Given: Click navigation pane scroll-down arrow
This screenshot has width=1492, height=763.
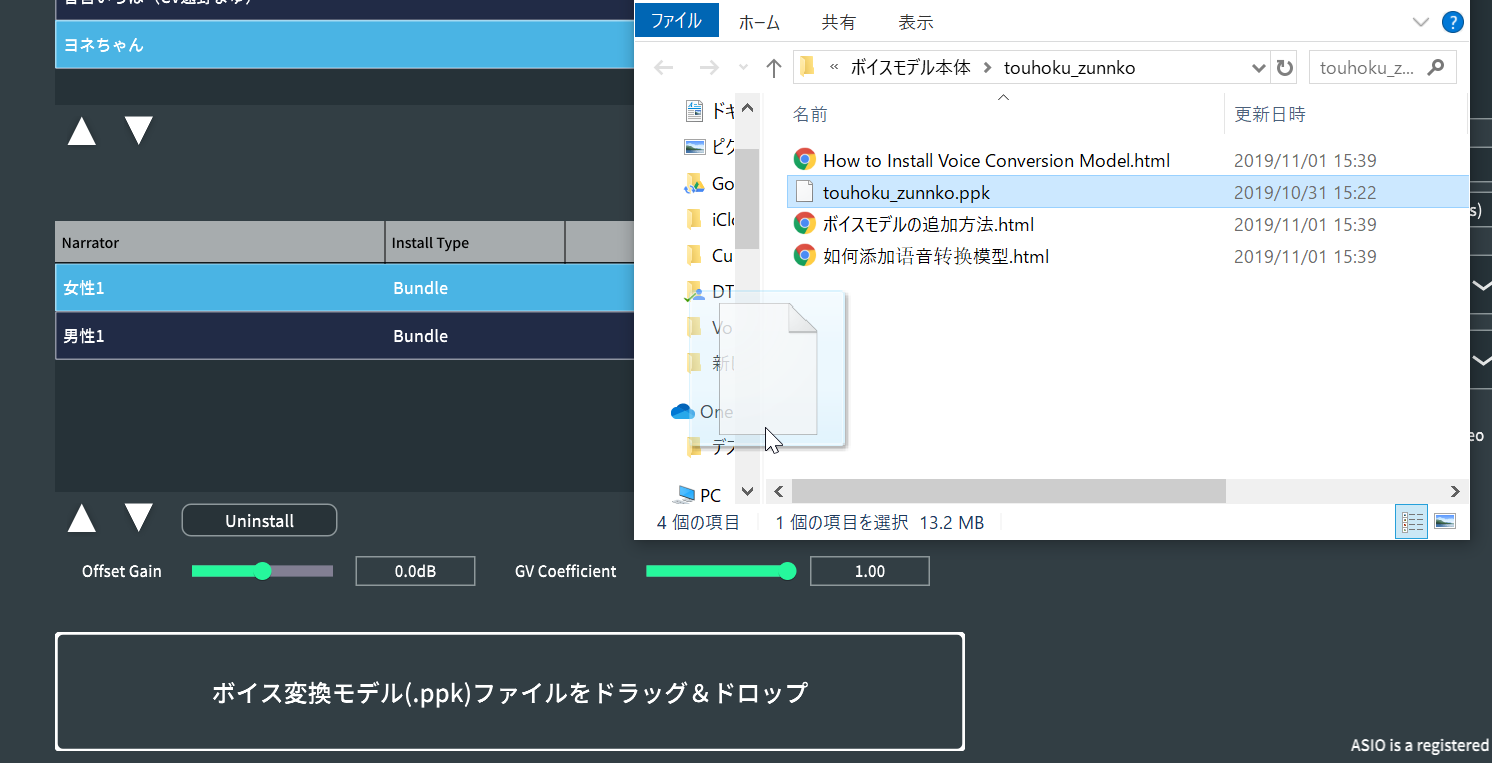Looking at the screenshot, I should pos(747,492).
